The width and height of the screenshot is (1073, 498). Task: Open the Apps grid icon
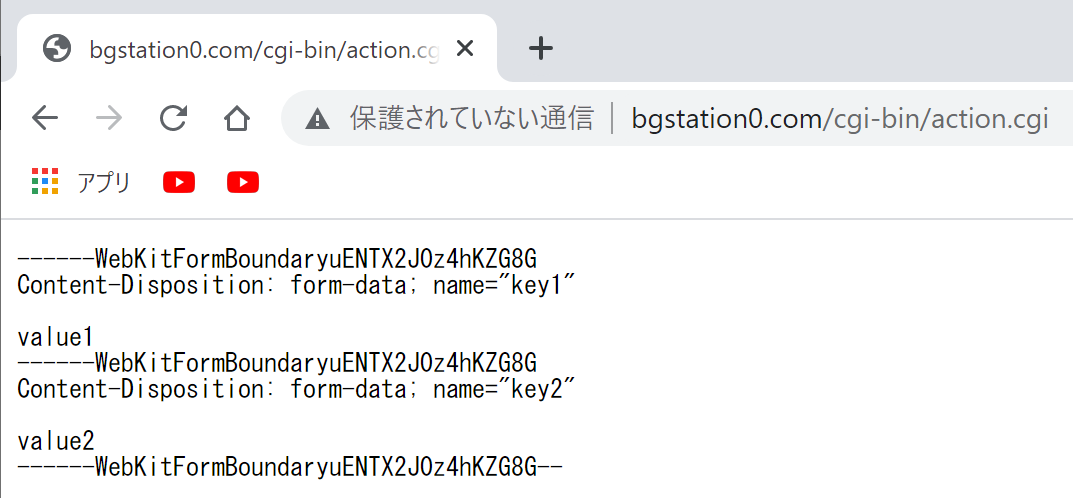click(x=45, y=181)
